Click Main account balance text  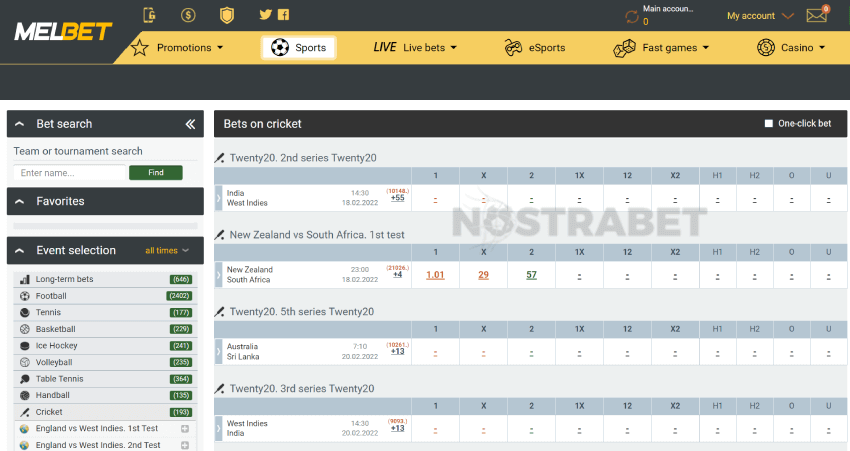tap(668, 9)
